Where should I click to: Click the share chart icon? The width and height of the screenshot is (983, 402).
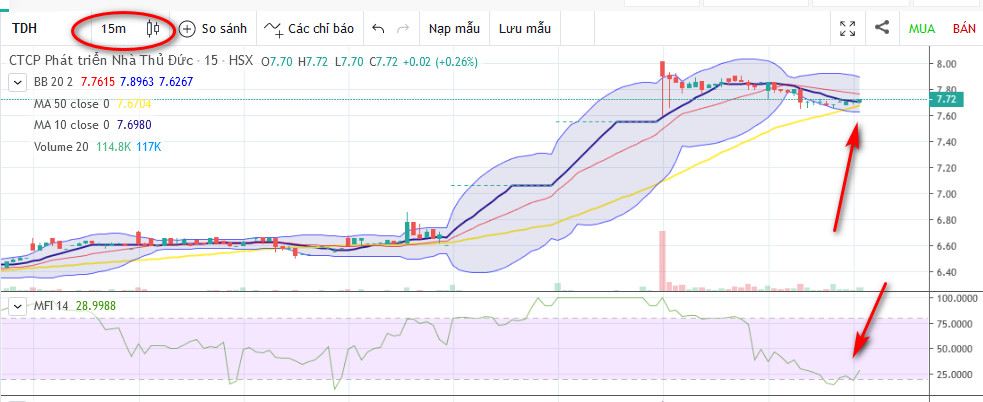coord(882,28)
